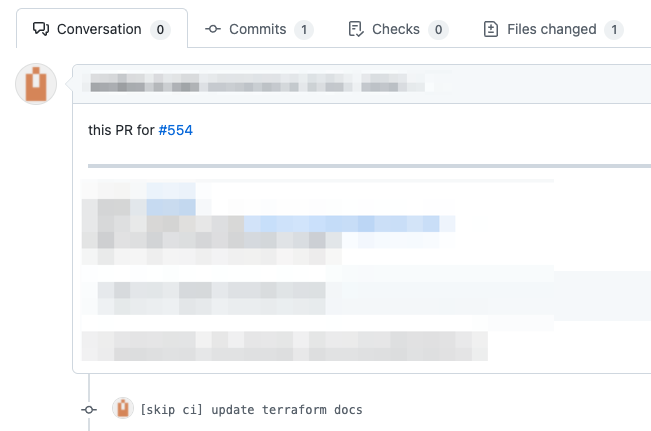Image resolution: width=651 pixels, height=431 pixels.
Task: Open the Files changed tab
Action: tap(553, 29)
